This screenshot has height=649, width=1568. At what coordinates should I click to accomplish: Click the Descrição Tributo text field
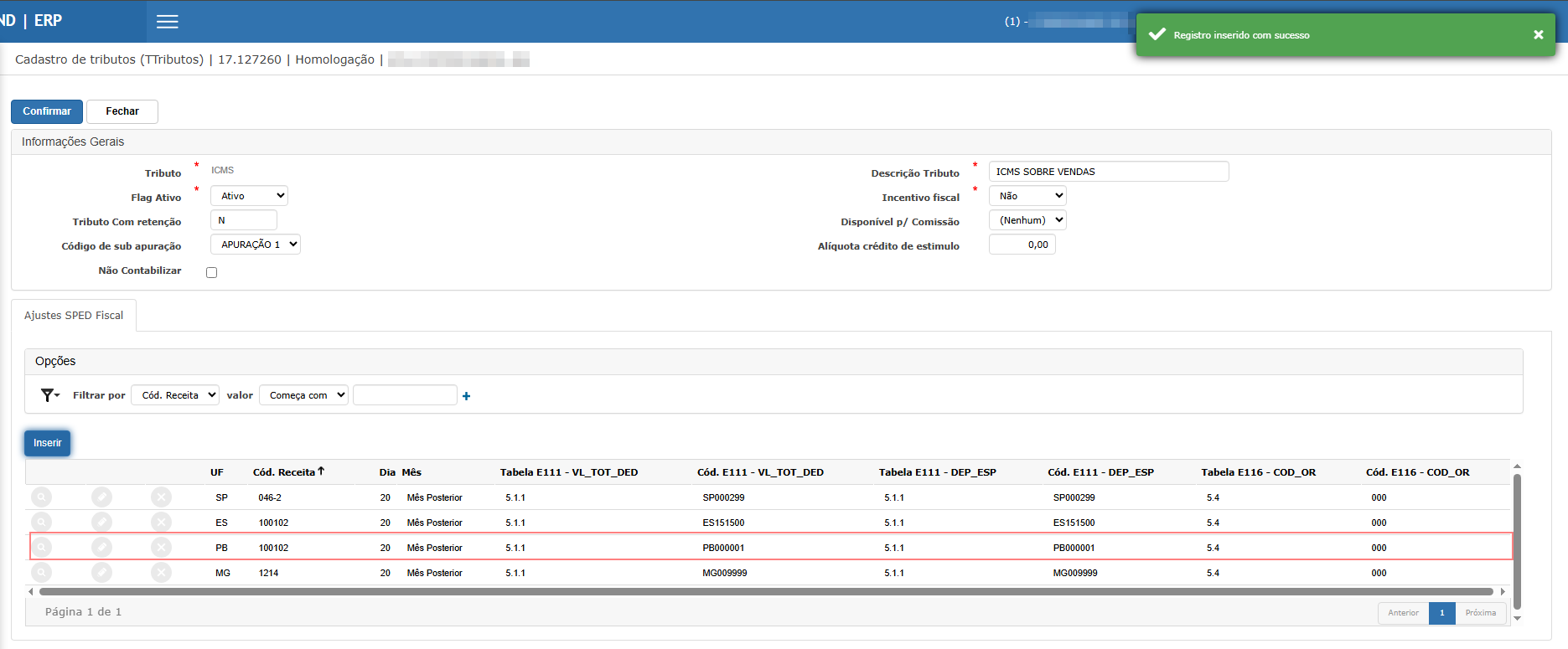[1108, 172]
